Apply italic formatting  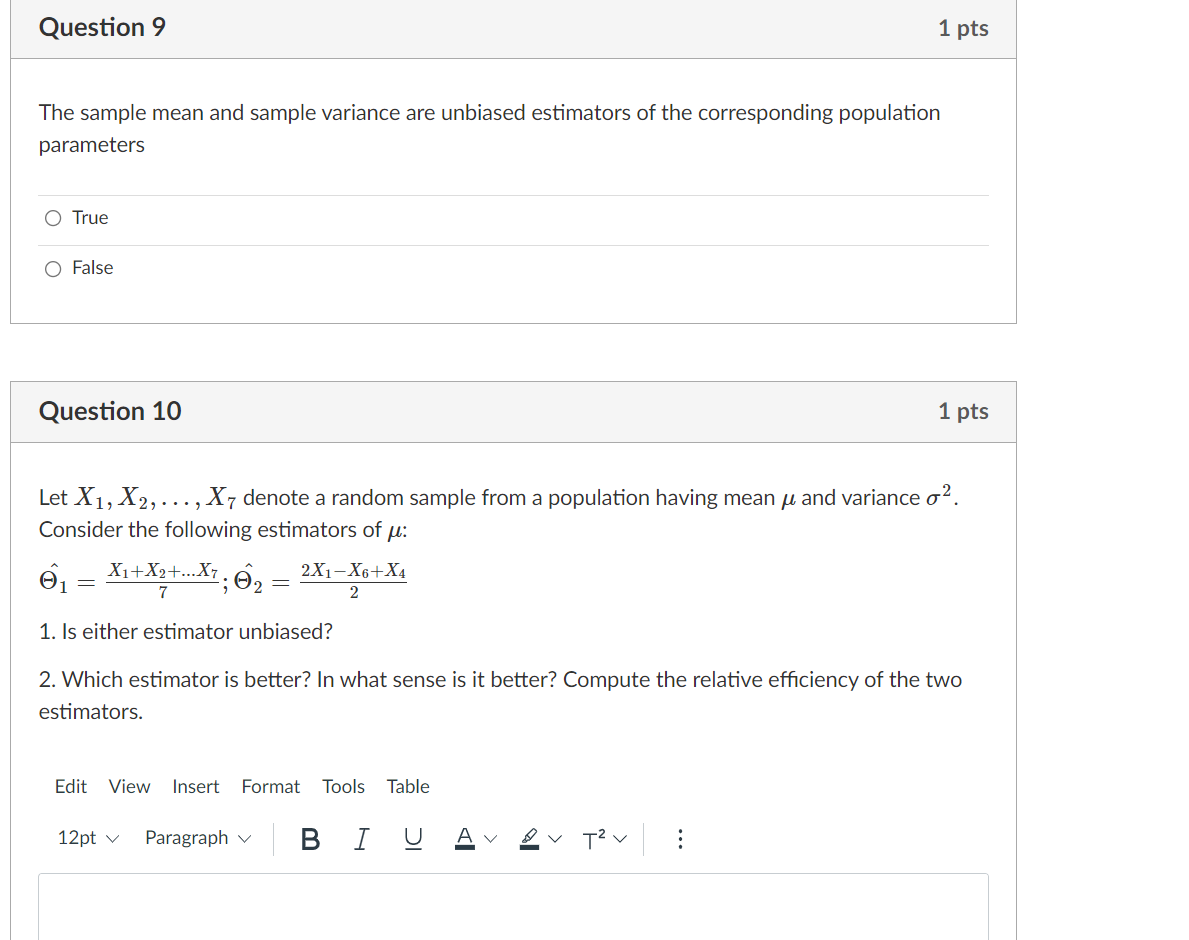[x=361, y=839]
